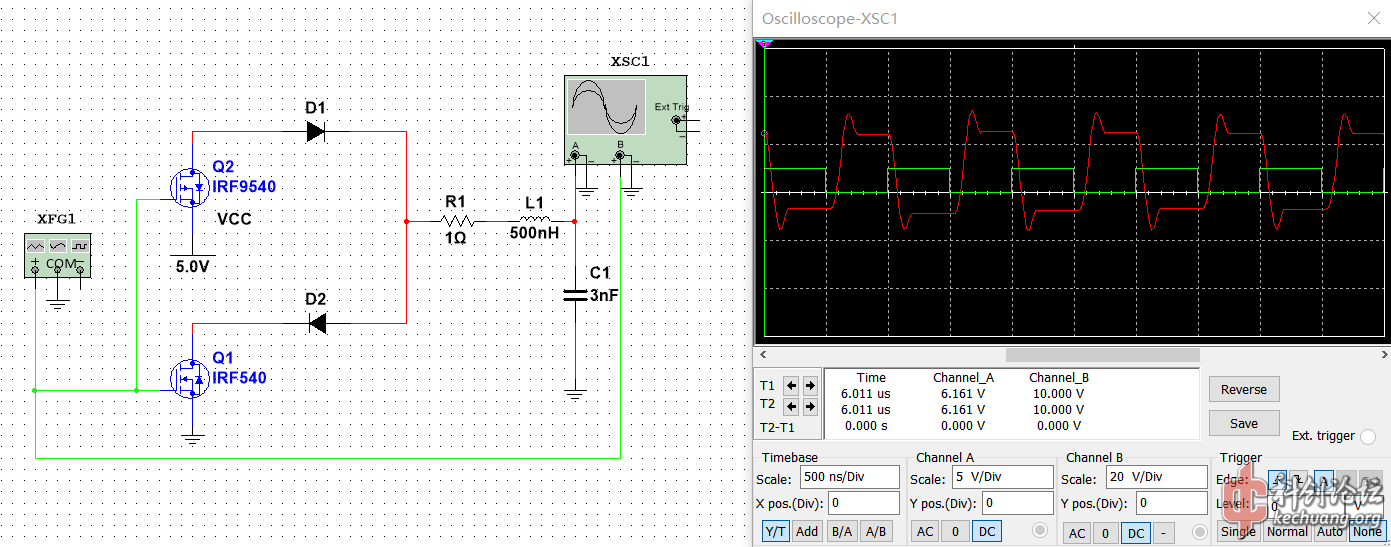The height and width of the screenshot is (547, 1391).
Task: Select the Q2 IRF9540 MOSFET symbol
Action: point(190,186)
